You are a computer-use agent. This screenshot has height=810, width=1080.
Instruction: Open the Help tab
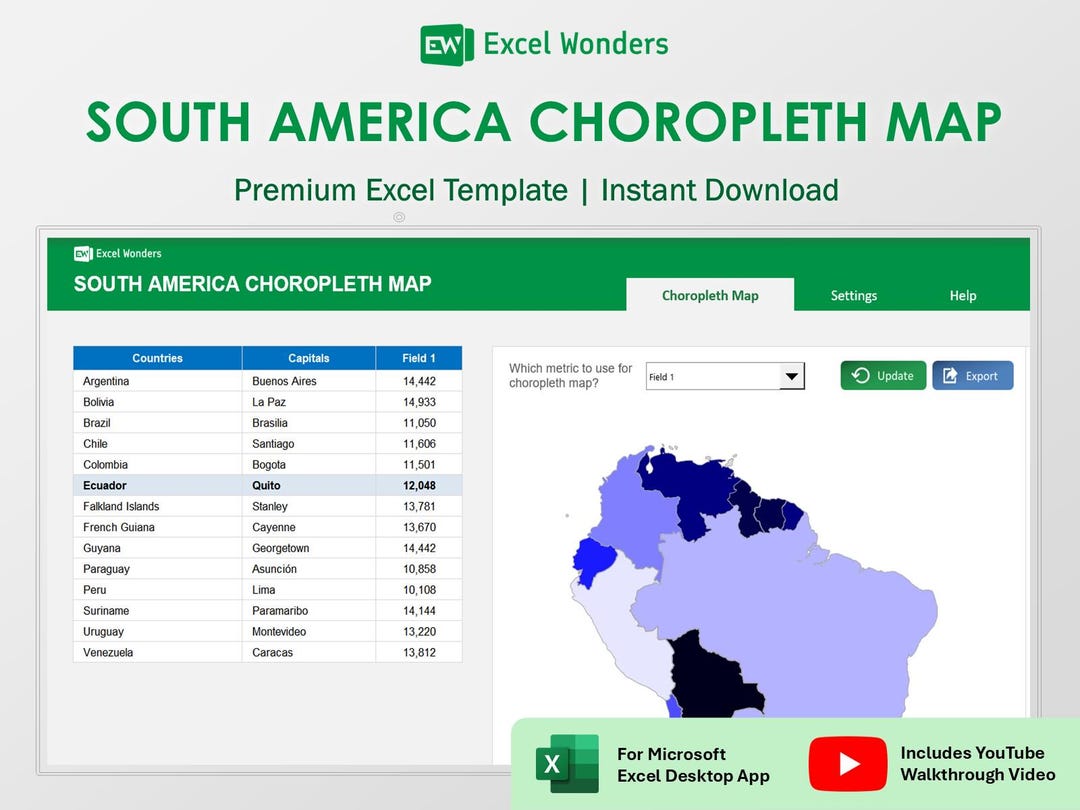(962, 295)
